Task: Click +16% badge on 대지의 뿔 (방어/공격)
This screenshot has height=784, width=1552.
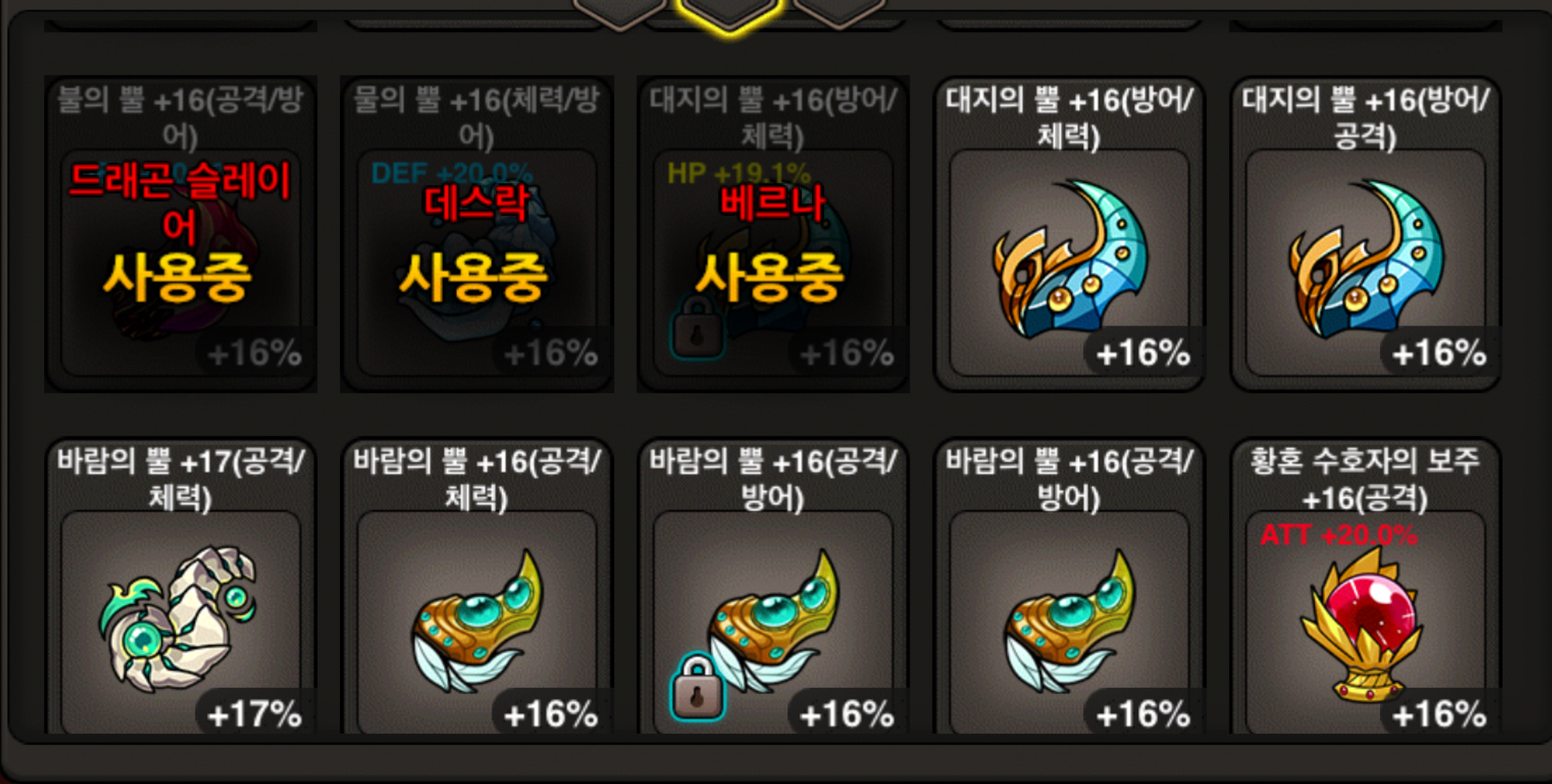Action: click(x=1439, y=353)
